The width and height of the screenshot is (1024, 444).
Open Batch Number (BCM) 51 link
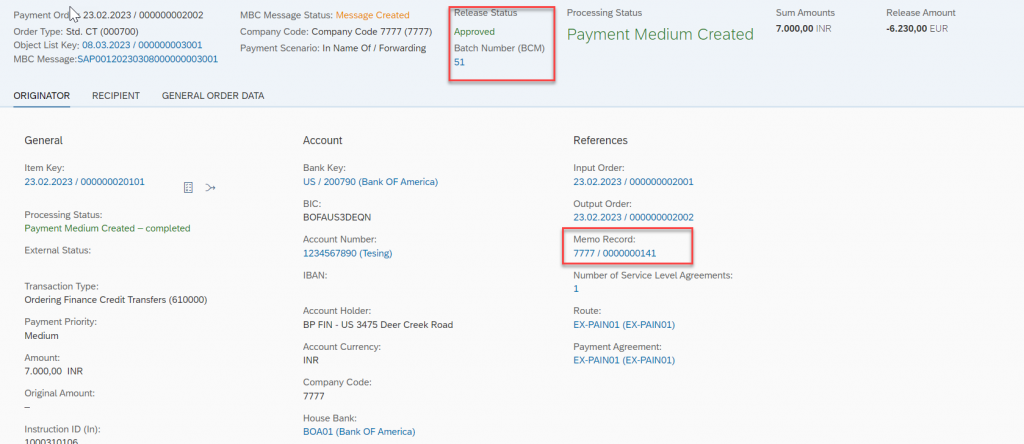coord(460,62)
